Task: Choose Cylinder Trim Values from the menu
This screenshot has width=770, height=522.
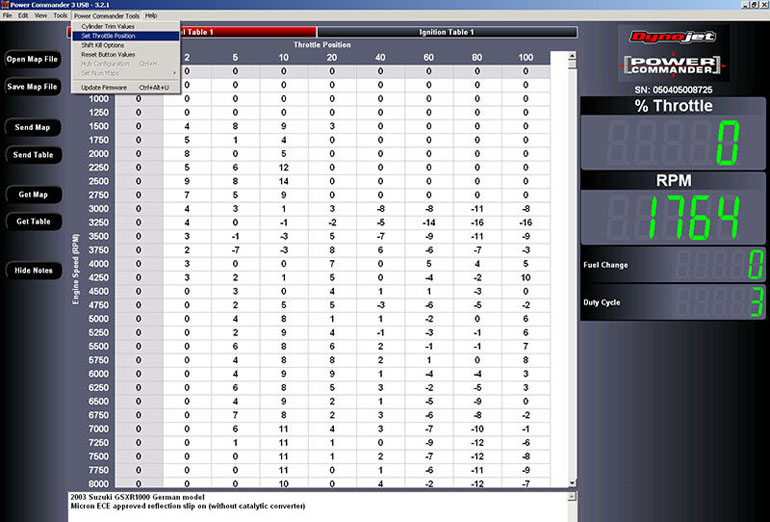Action: pos(108,26)
